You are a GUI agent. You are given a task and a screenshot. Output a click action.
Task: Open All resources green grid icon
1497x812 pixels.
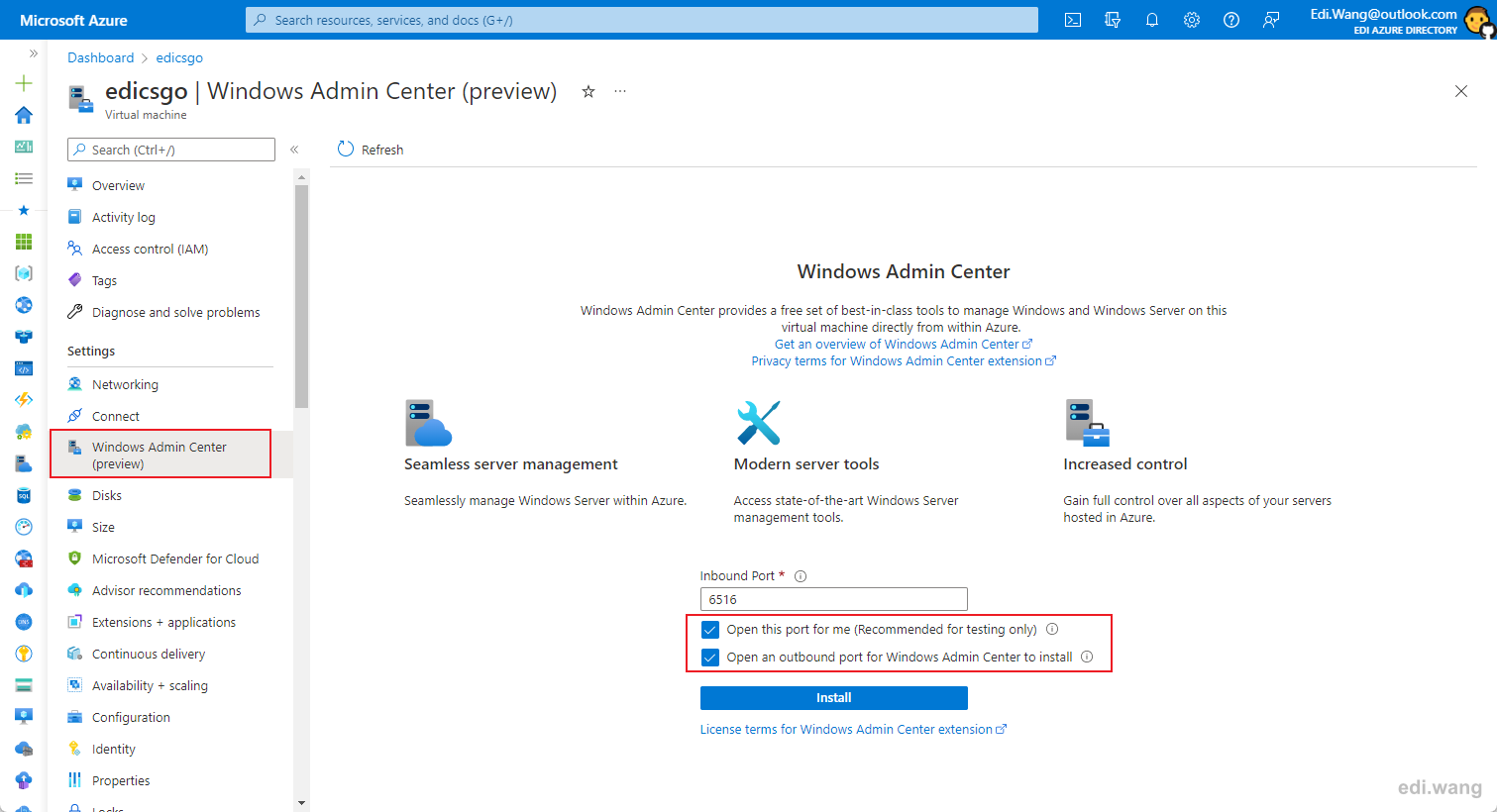click(x=24, y=242)
